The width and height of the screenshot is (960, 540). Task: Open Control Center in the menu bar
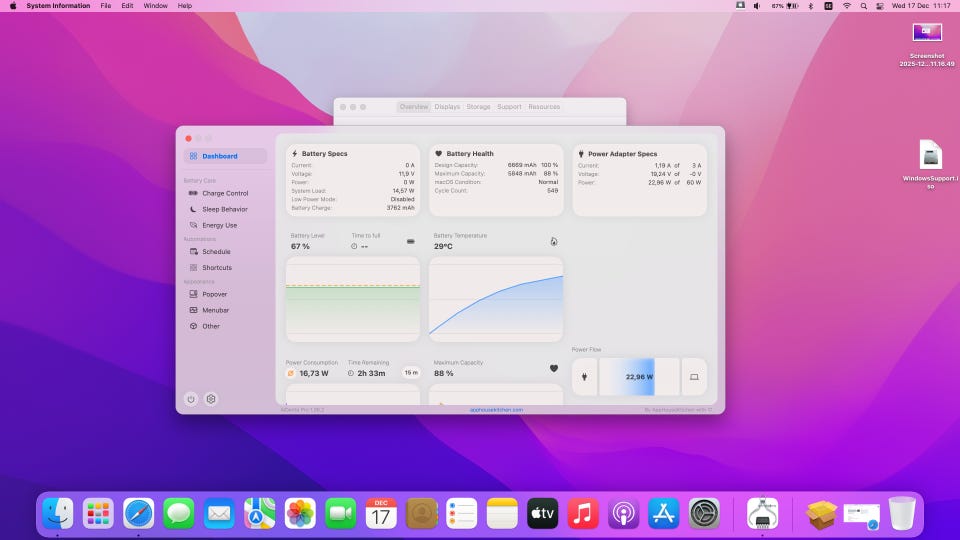coord(883,6)
